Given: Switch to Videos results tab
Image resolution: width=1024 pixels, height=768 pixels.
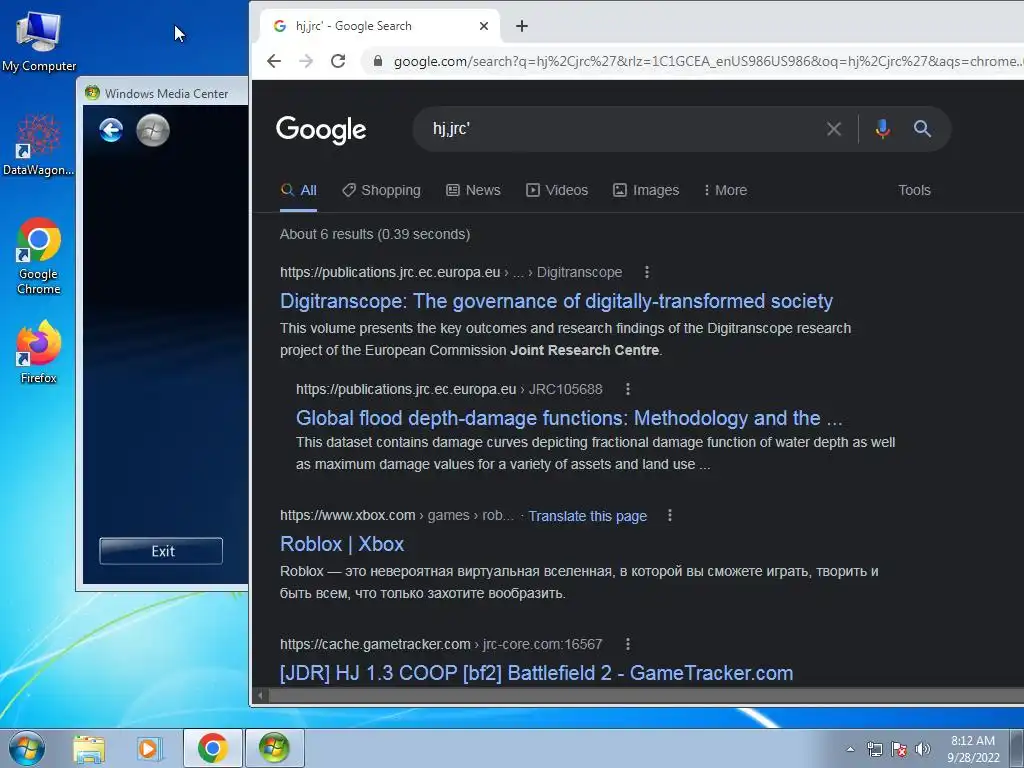Looking at the screenshot, I should 557,190.
